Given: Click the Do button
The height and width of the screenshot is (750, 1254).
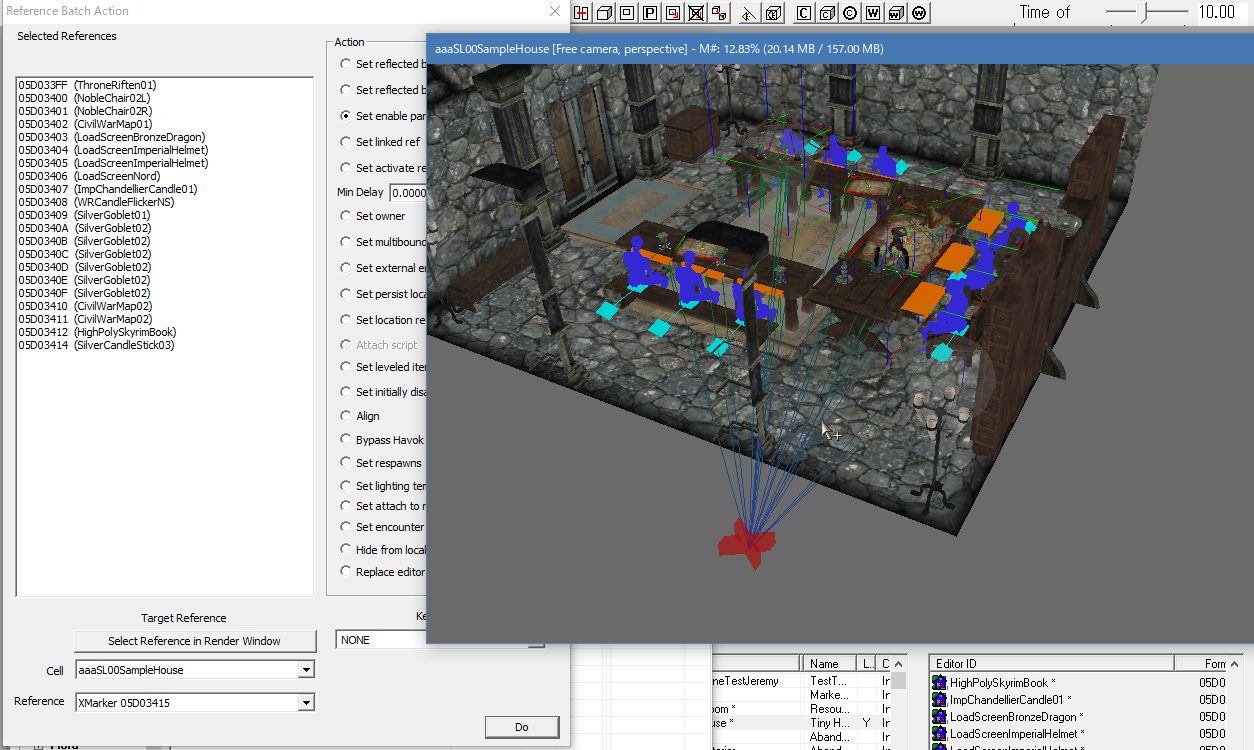Looking at the screenshot, I should [x=522, y=727].
